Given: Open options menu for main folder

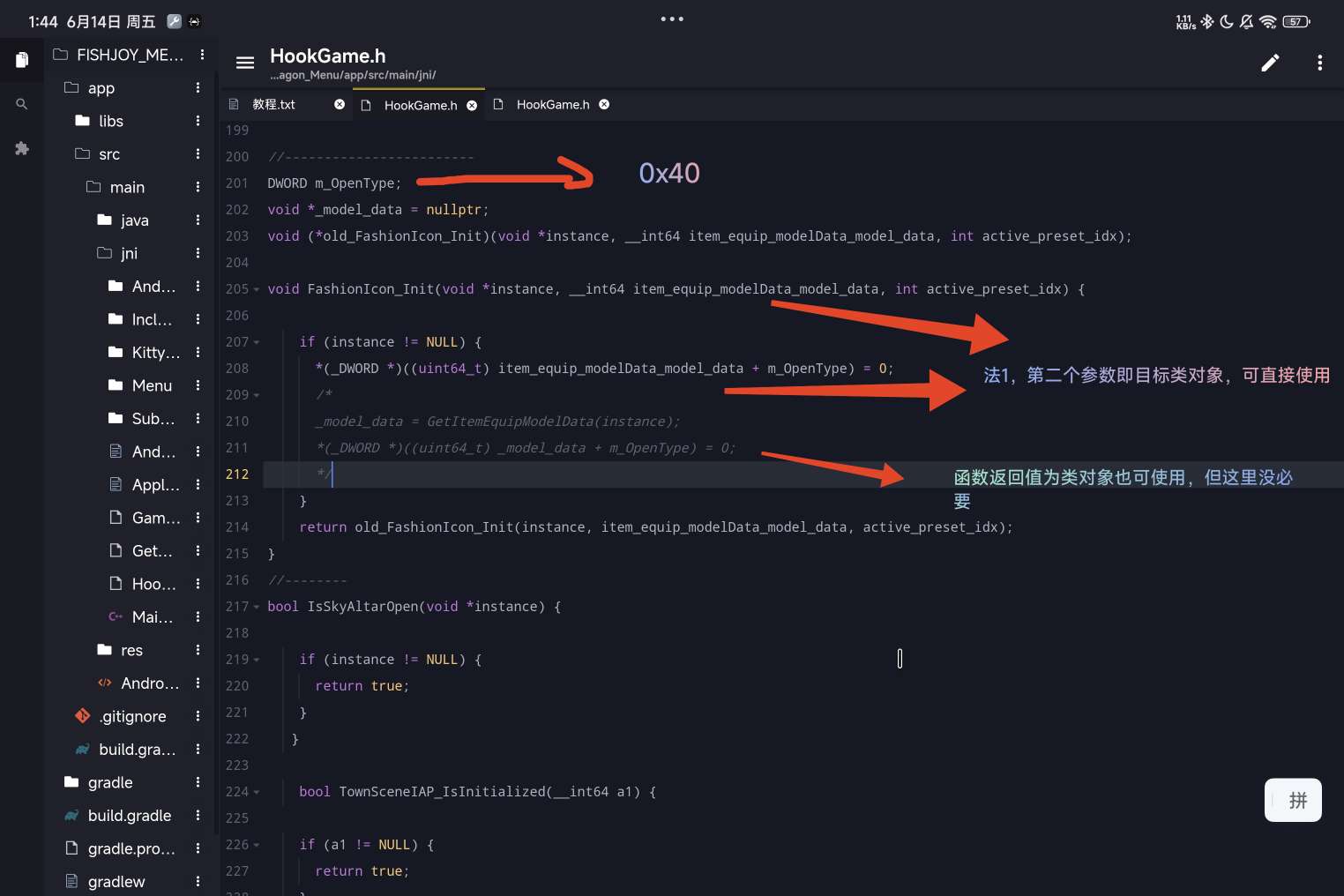Looking at the screenshot, I should click(x=198, y=187).
